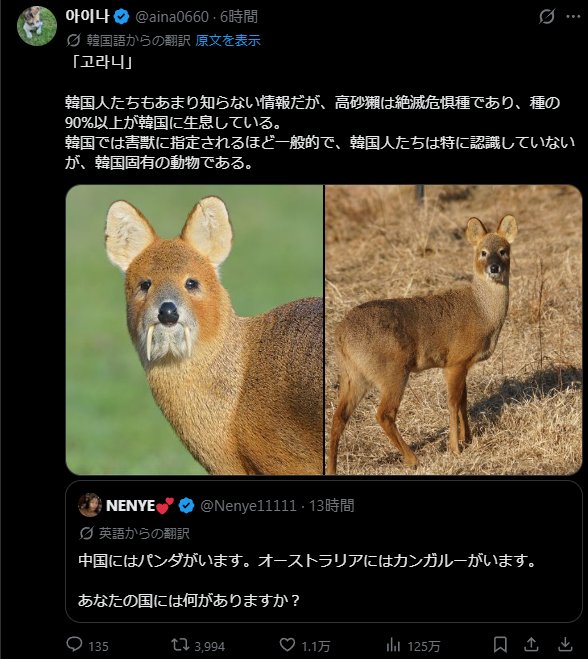Open the 아이나 profile avatar
Image resolution: width=588 pixels, height=659 pixels.
[x=37, y=26]
